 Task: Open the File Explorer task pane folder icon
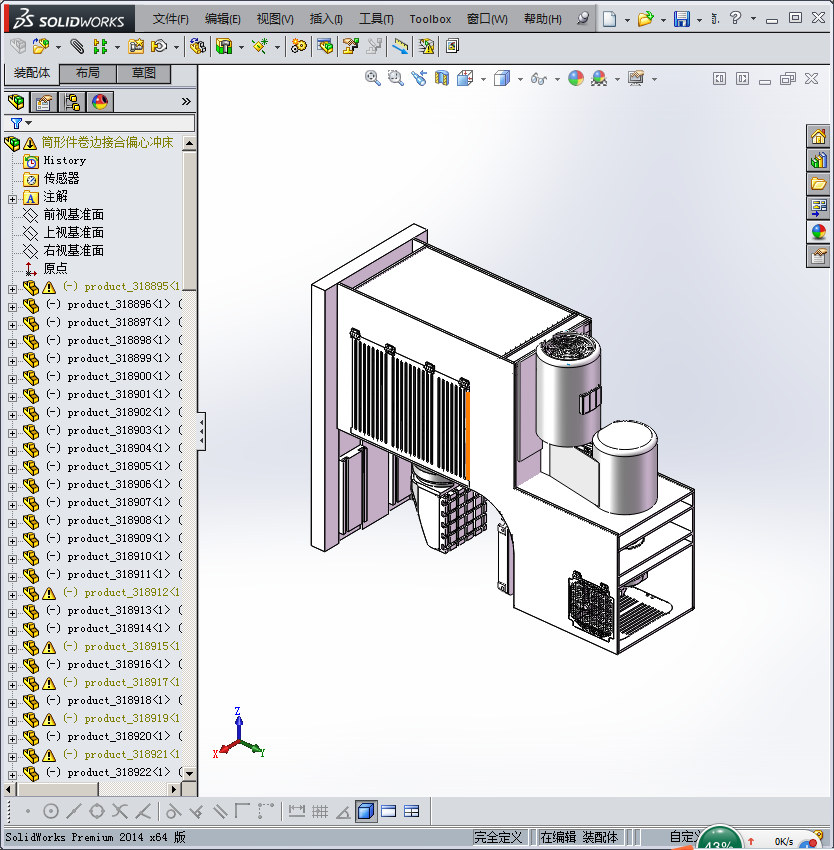818,184
